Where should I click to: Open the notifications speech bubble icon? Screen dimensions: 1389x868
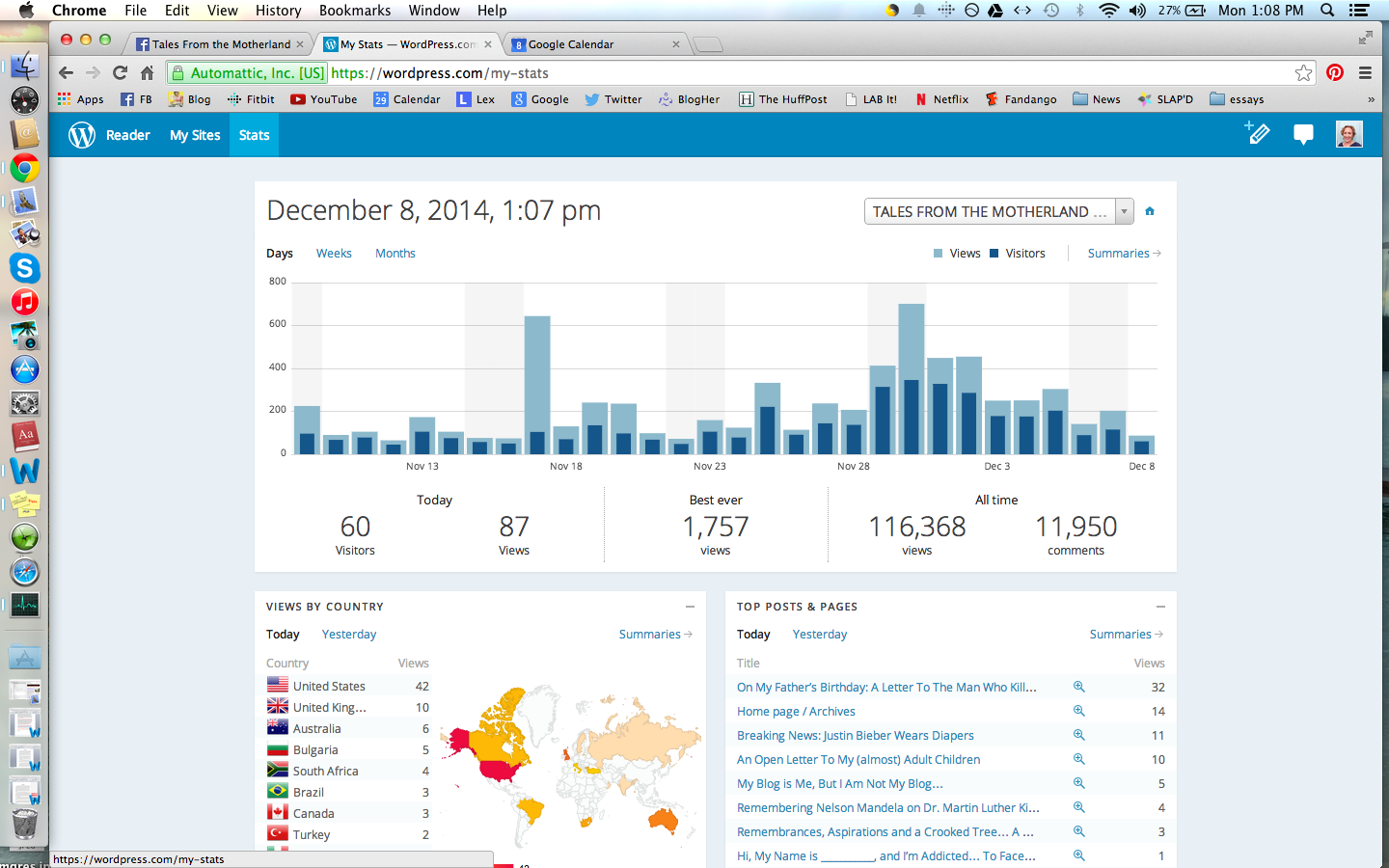[x=1303, y=135]
